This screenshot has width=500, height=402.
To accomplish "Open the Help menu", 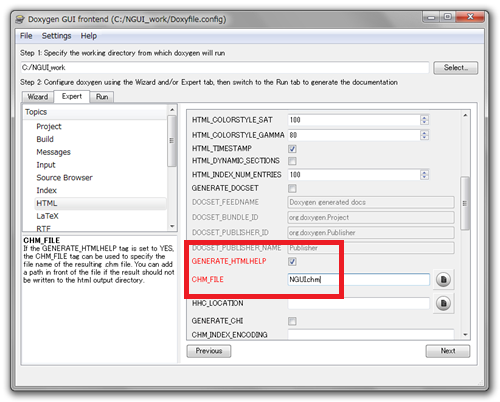I will click(x=89, y=36).
